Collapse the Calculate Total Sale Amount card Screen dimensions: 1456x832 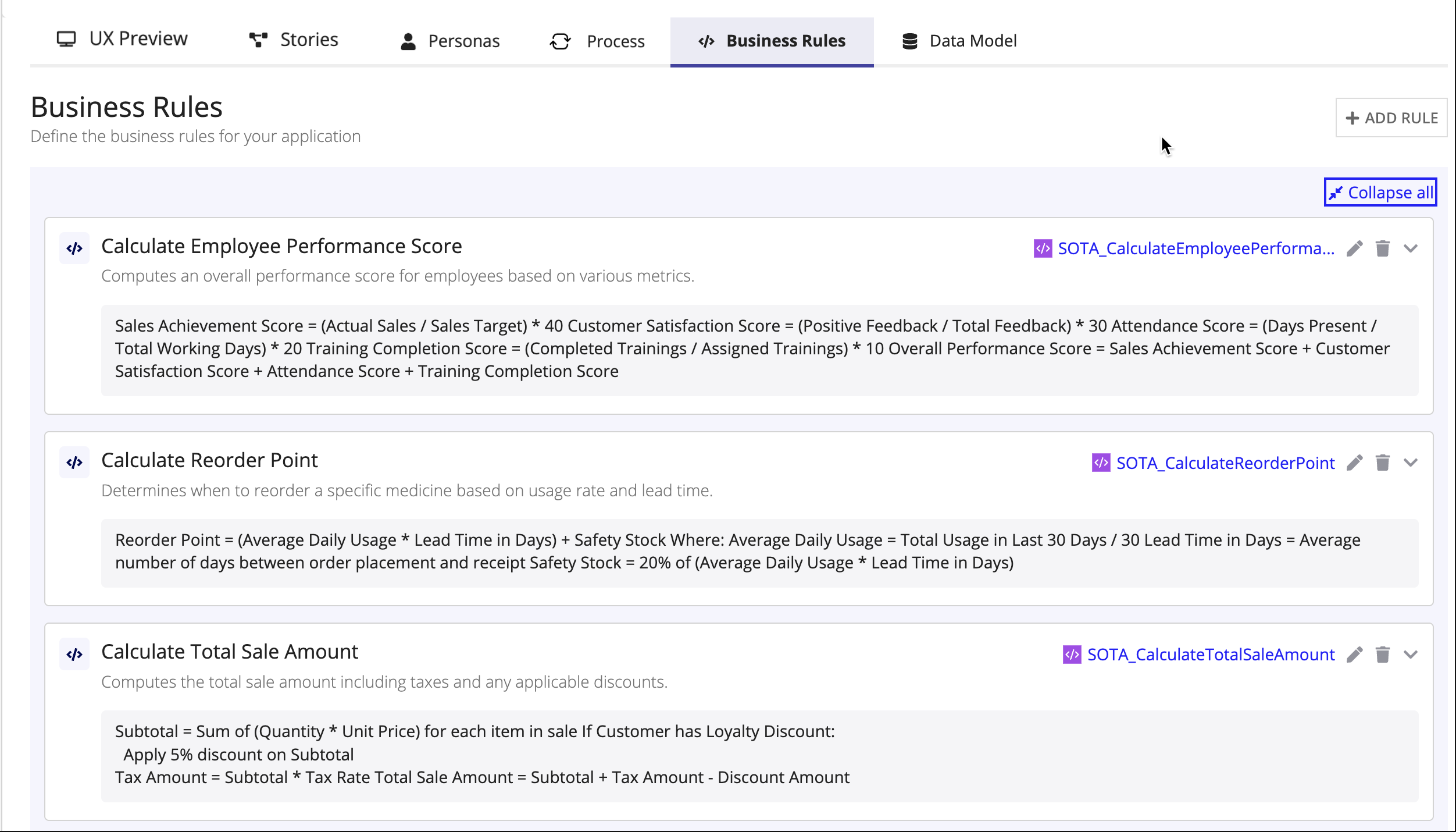pyautogui.click(x=1411, y=655)
